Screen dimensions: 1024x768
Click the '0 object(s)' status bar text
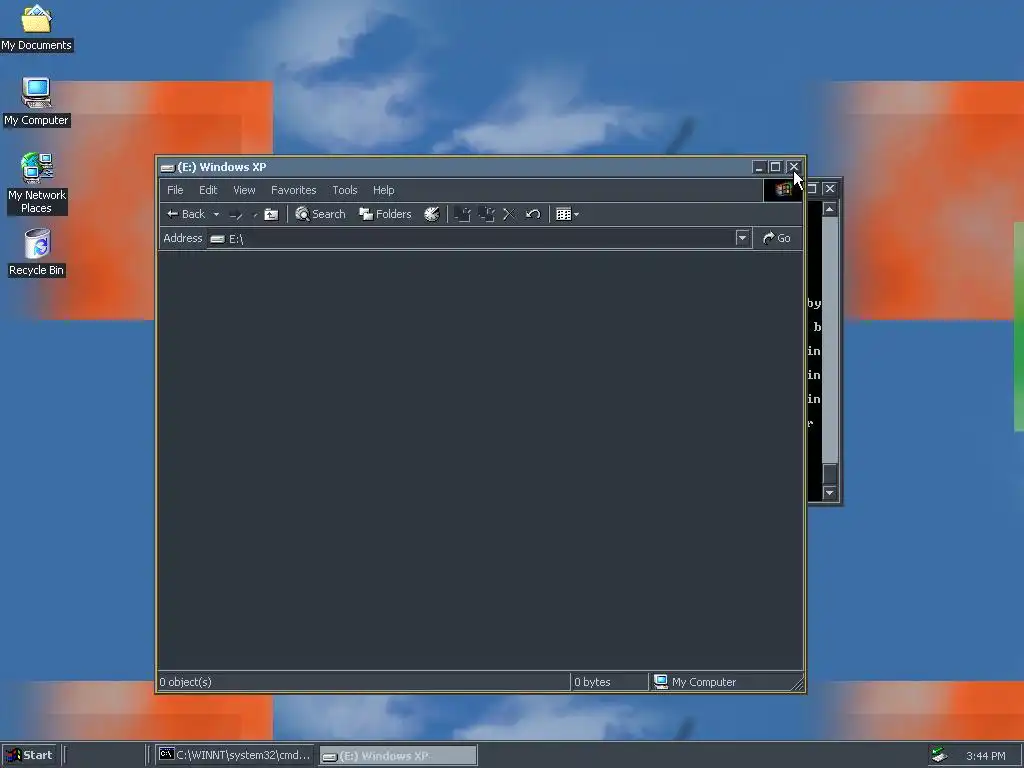click(x=185, y=682)
